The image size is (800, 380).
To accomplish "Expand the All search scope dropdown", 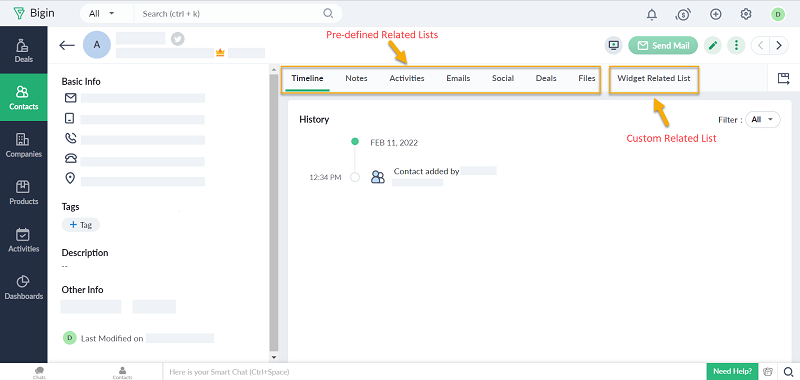I will (x=103, y=14).
